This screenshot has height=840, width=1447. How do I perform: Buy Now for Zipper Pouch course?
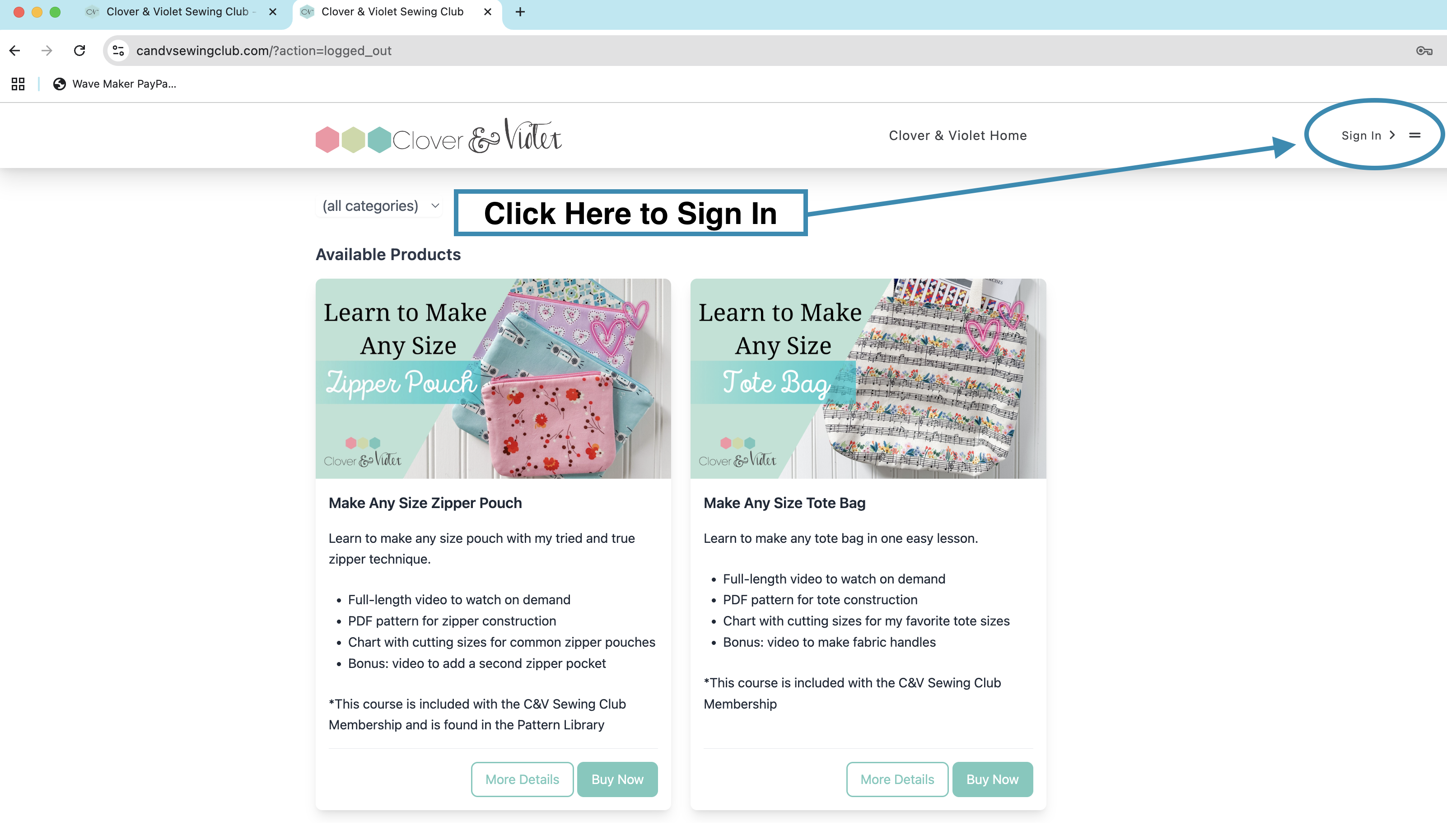[x=617, y=779]
